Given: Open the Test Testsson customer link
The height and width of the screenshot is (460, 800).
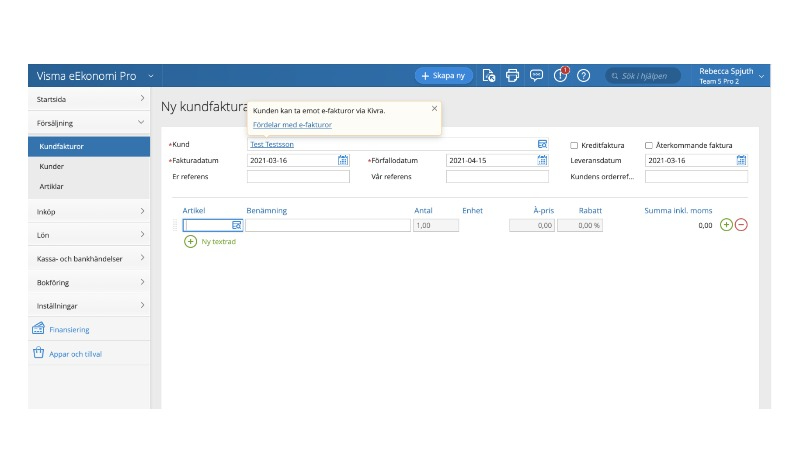Looking at the screenshot, I should pyautogui.click(x=271, y=144).
